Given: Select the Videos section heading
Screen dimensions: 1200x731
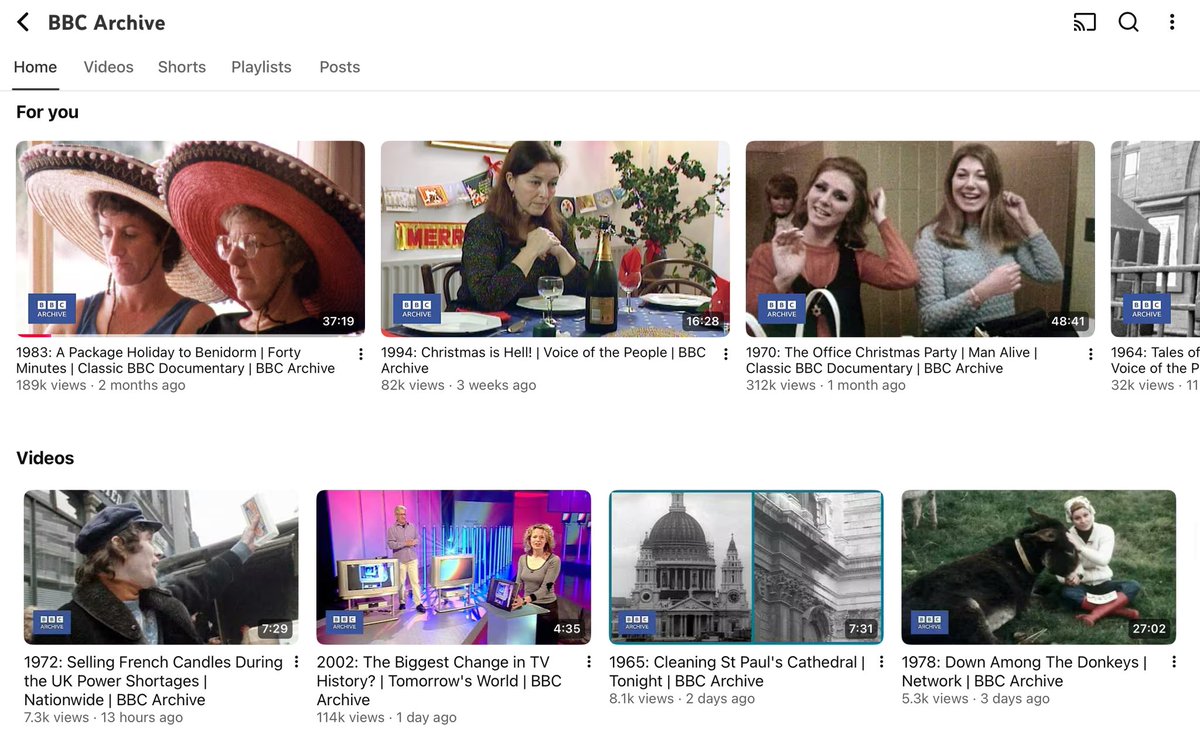Looking at the screenshot, I should pos(45,458).
